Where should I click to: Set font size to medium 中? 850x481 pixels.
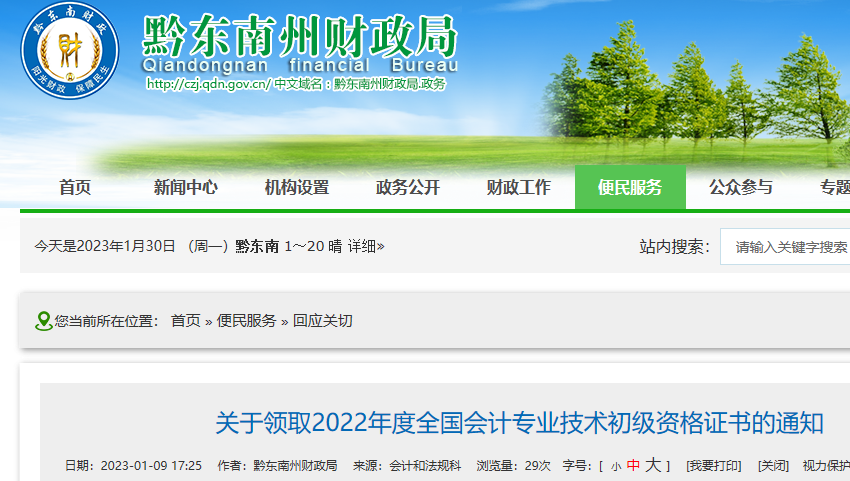point(633,465)
